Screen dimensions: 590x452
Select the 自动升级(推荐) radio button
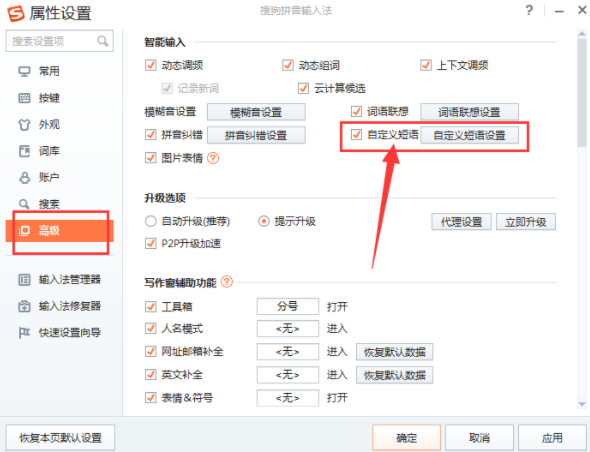point(151,221)
